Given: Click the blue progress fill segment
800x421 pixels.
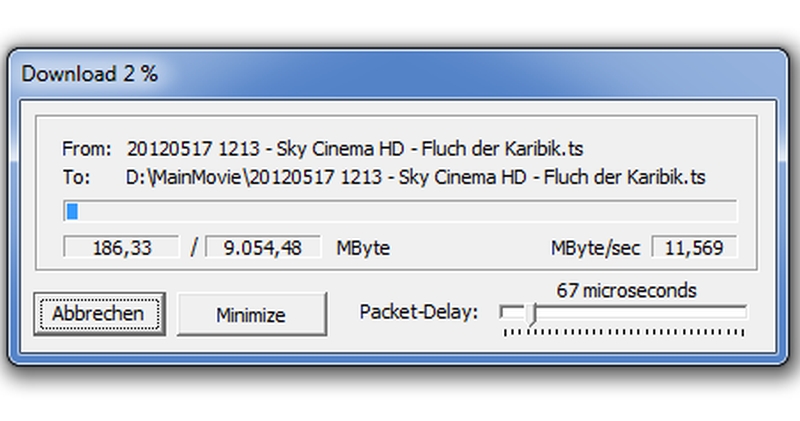Looking at the screenshot, I should tap(72, 211).
